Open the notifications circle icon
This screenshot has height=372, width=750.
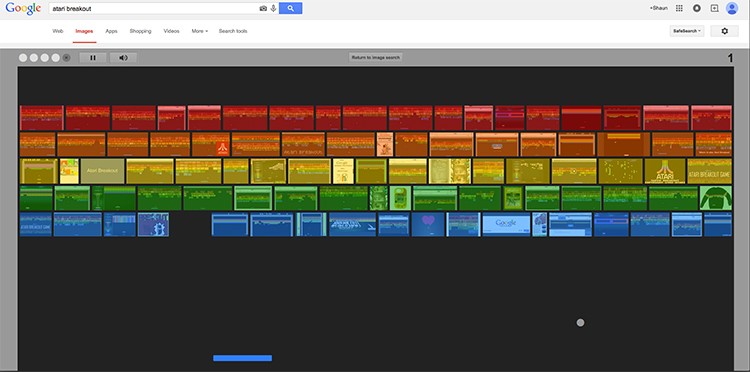(697, 8)
